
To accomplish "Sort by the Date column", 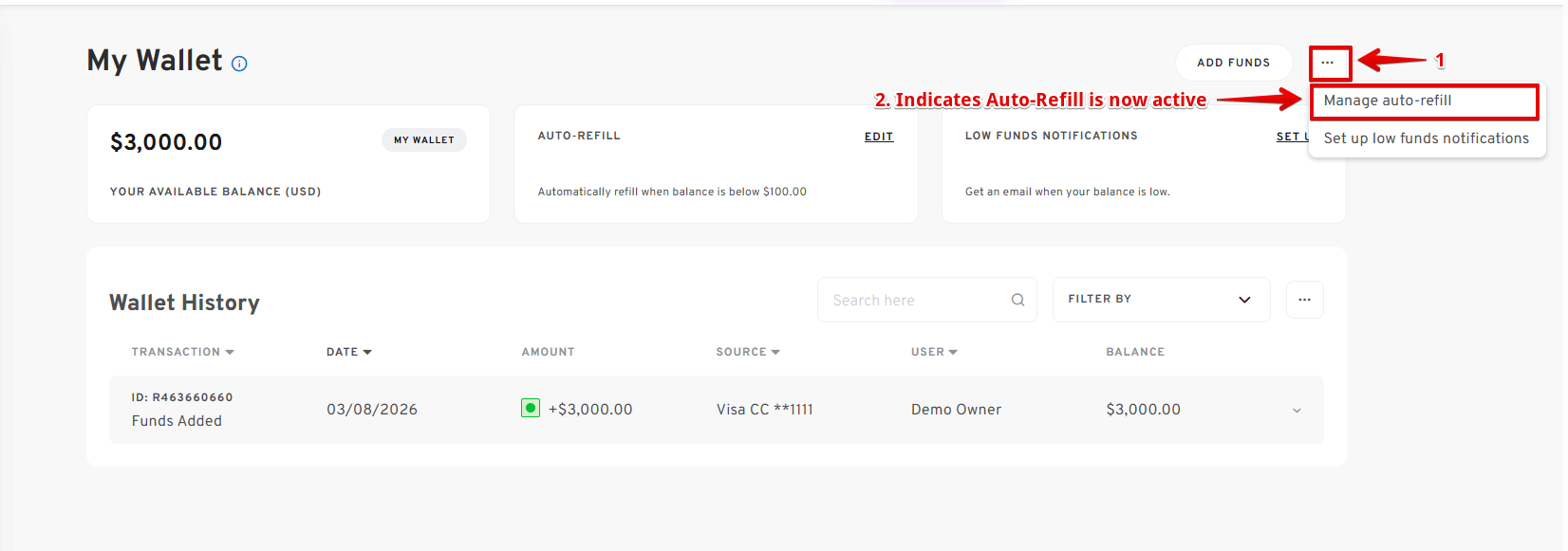I will (348, 352).
